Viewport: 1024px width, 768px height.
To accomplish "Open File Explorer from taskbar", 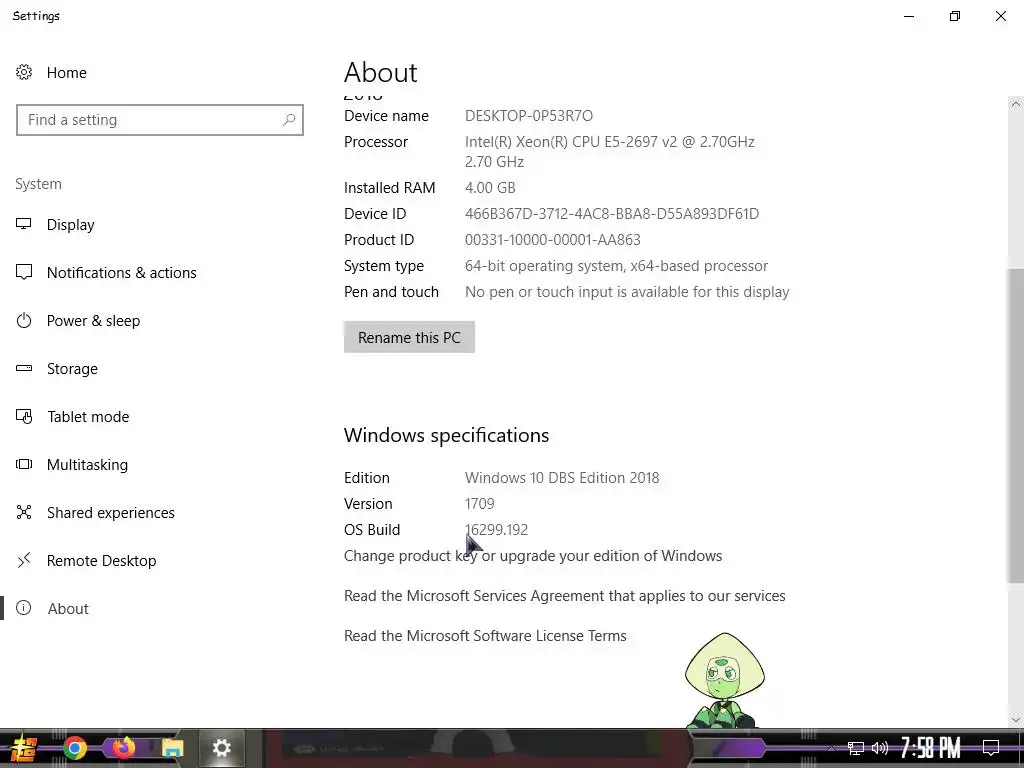I will click(172, 748).
